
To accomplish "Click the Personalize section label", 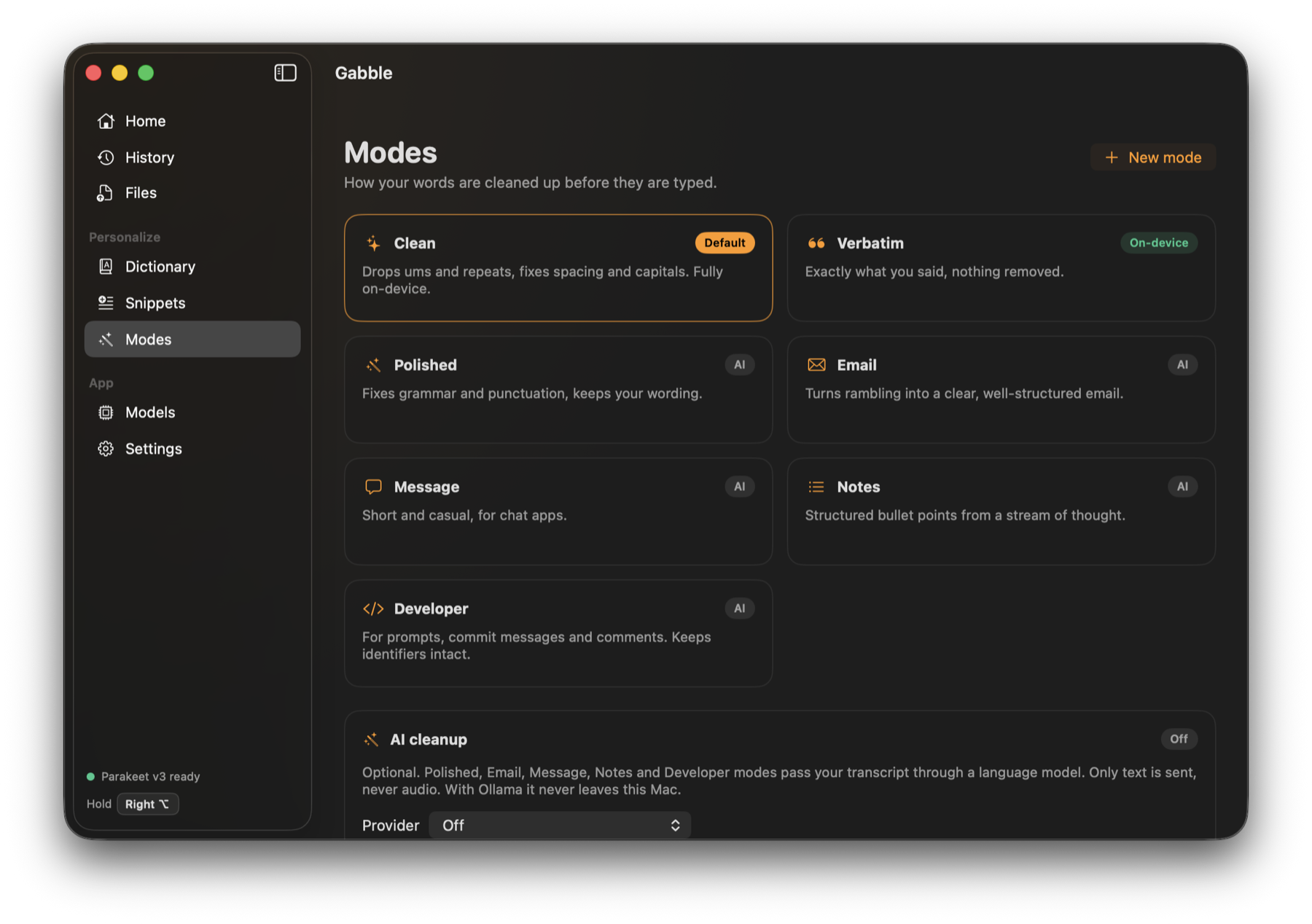I will (x=125, y=238).
